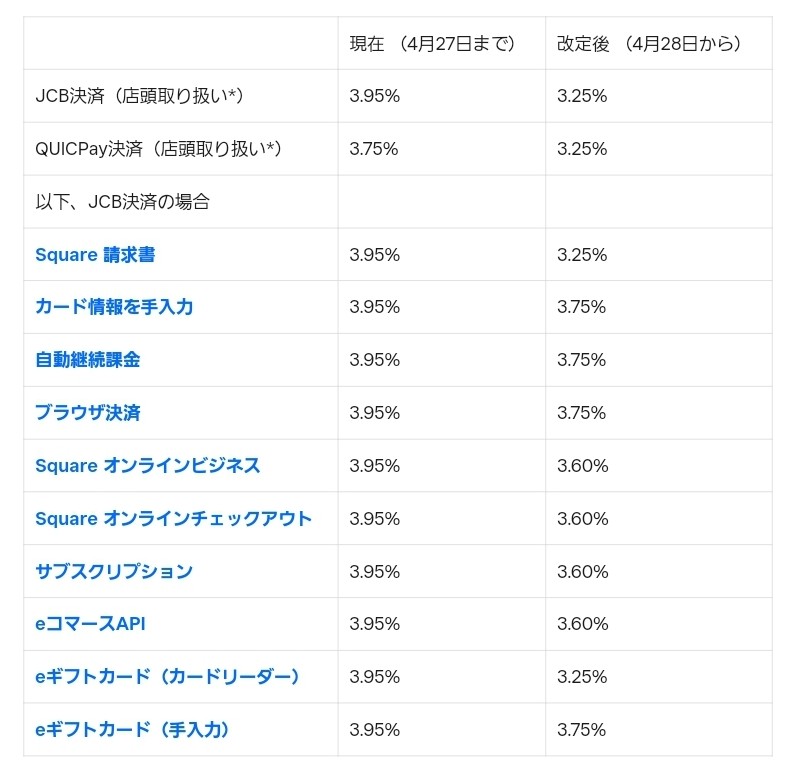
Task: Select the JCB決済（店頭取り扱い*）row label
Action: (140, 96)
